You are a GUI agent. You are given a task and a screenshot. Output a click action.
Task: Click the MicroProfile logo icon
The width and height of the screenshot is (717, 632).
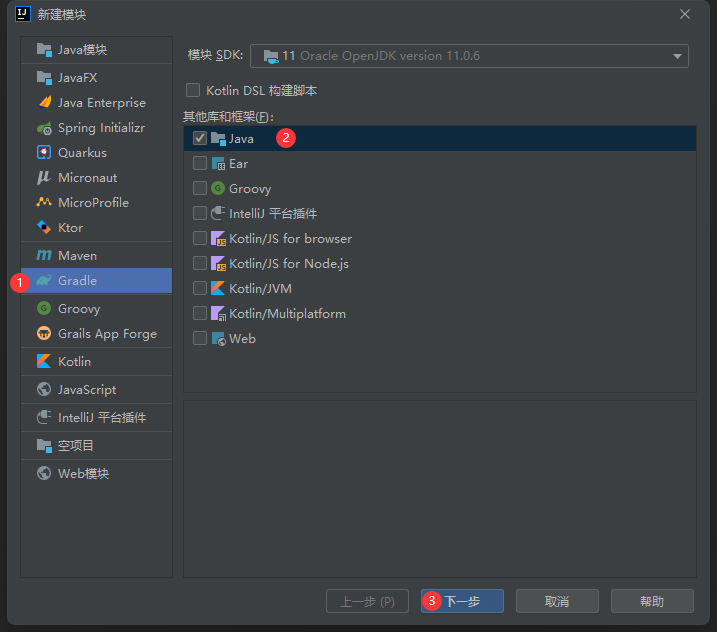coord(44,202)
